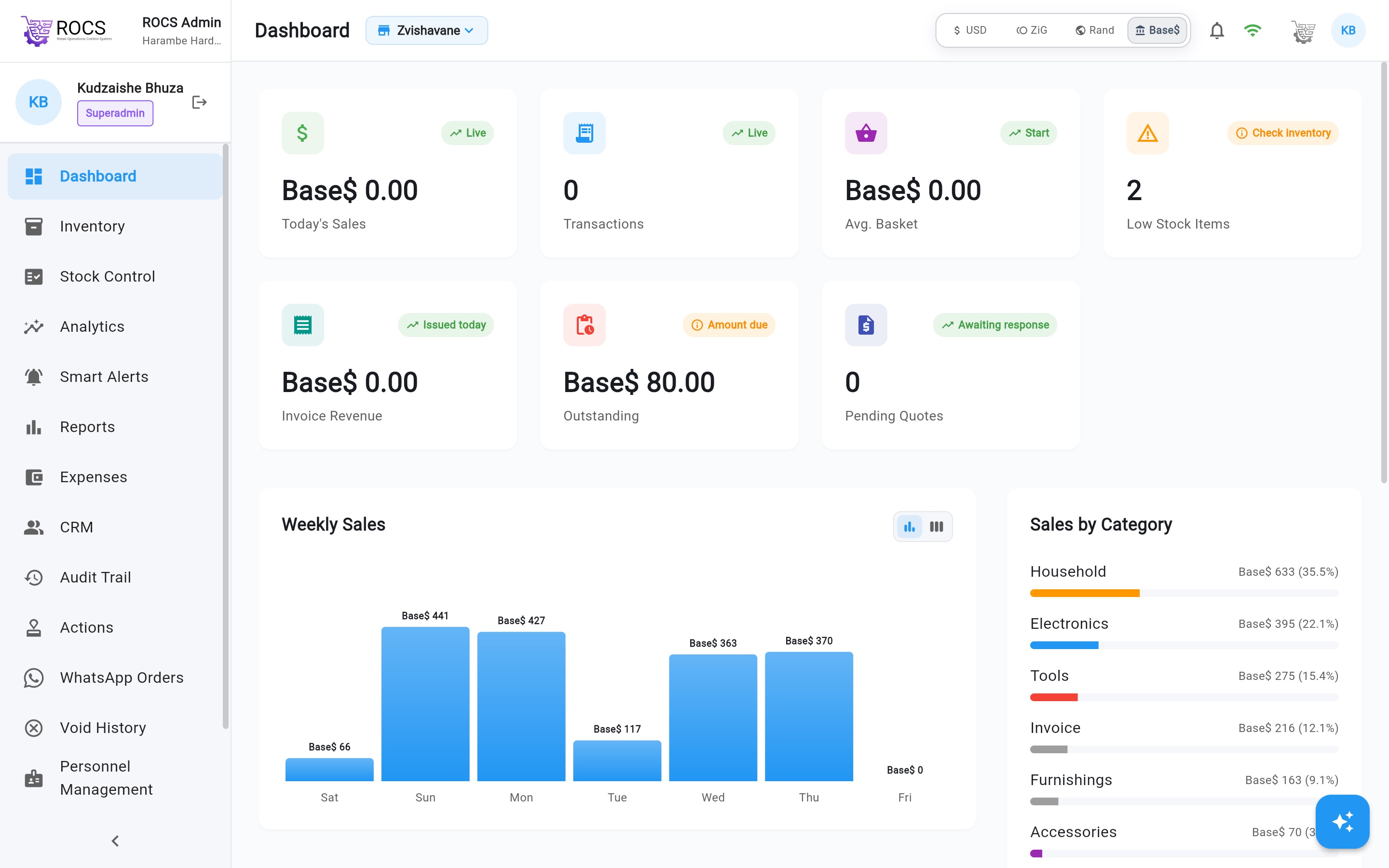The height and width of the screenshot is (868, 1389).
Task: Open Smart Alerts page
Action: click(x=115, y=377)
